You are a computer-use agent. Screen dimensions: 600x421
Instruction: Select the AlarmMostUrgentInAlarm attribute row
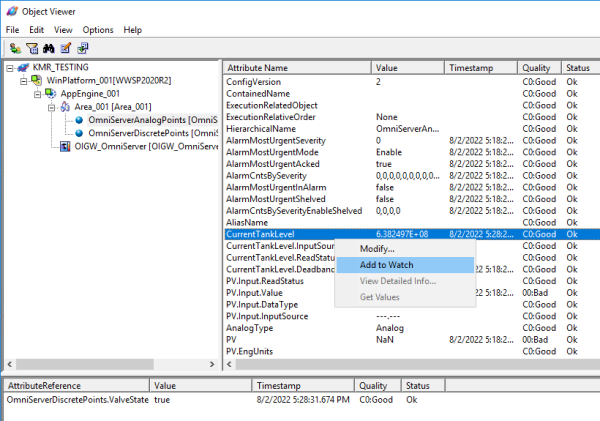412,187
